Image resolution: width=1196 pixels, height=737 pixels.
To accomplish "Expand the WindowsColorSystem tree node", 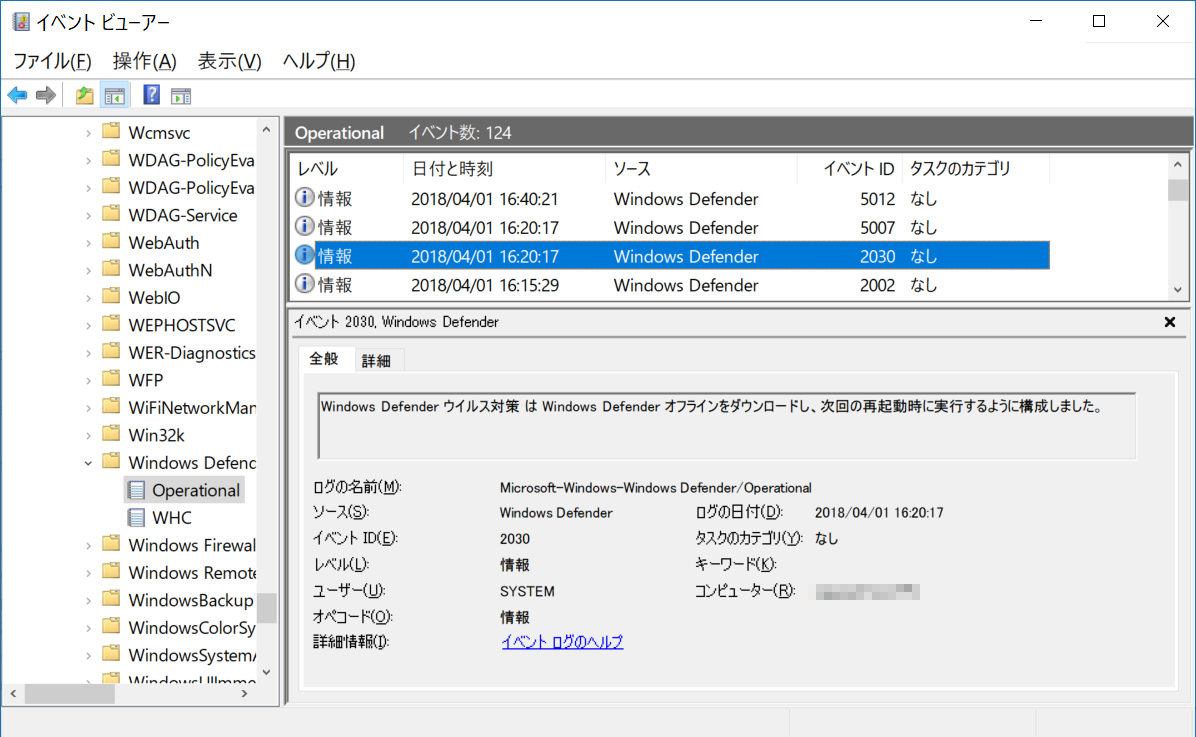I will coord(88,628).
